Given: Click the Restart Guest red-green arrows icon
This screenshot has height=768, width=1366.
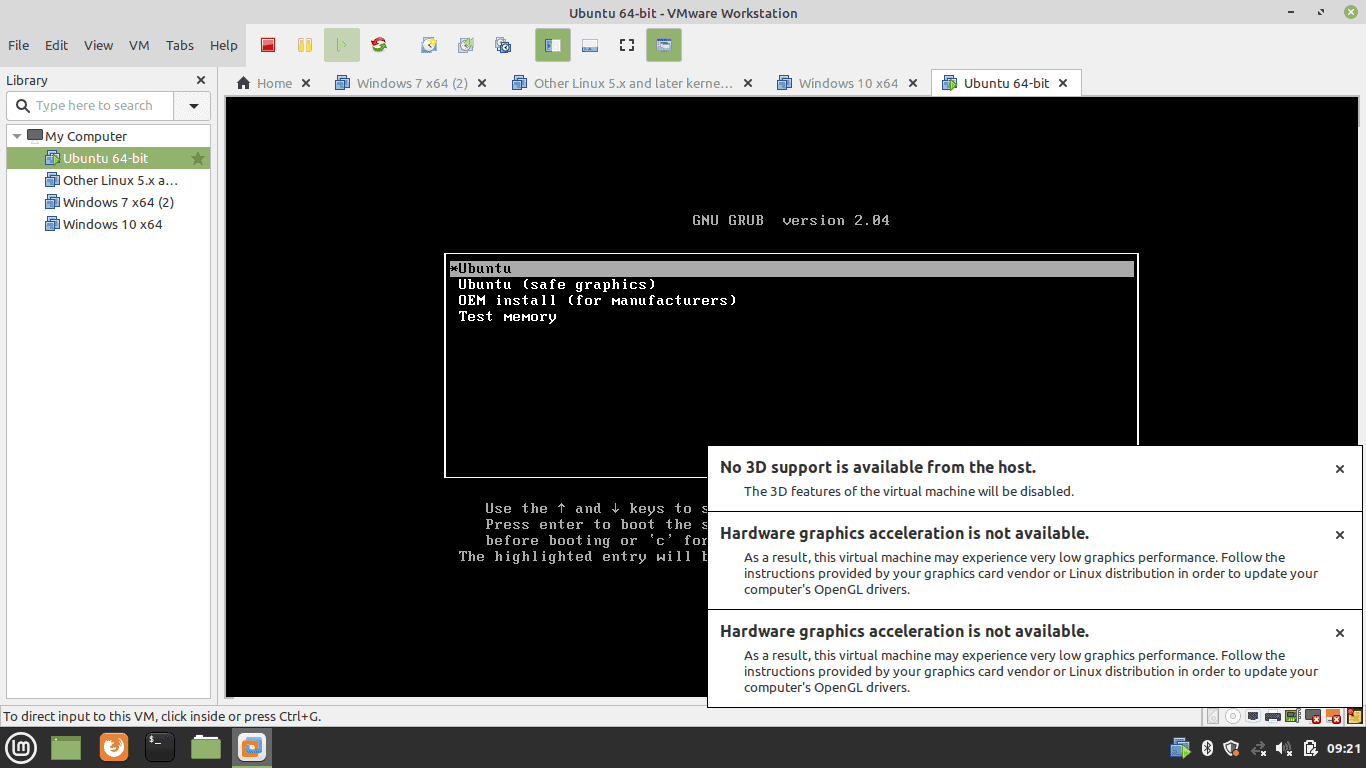Looking at the screenshot, I should click(379, 45).
